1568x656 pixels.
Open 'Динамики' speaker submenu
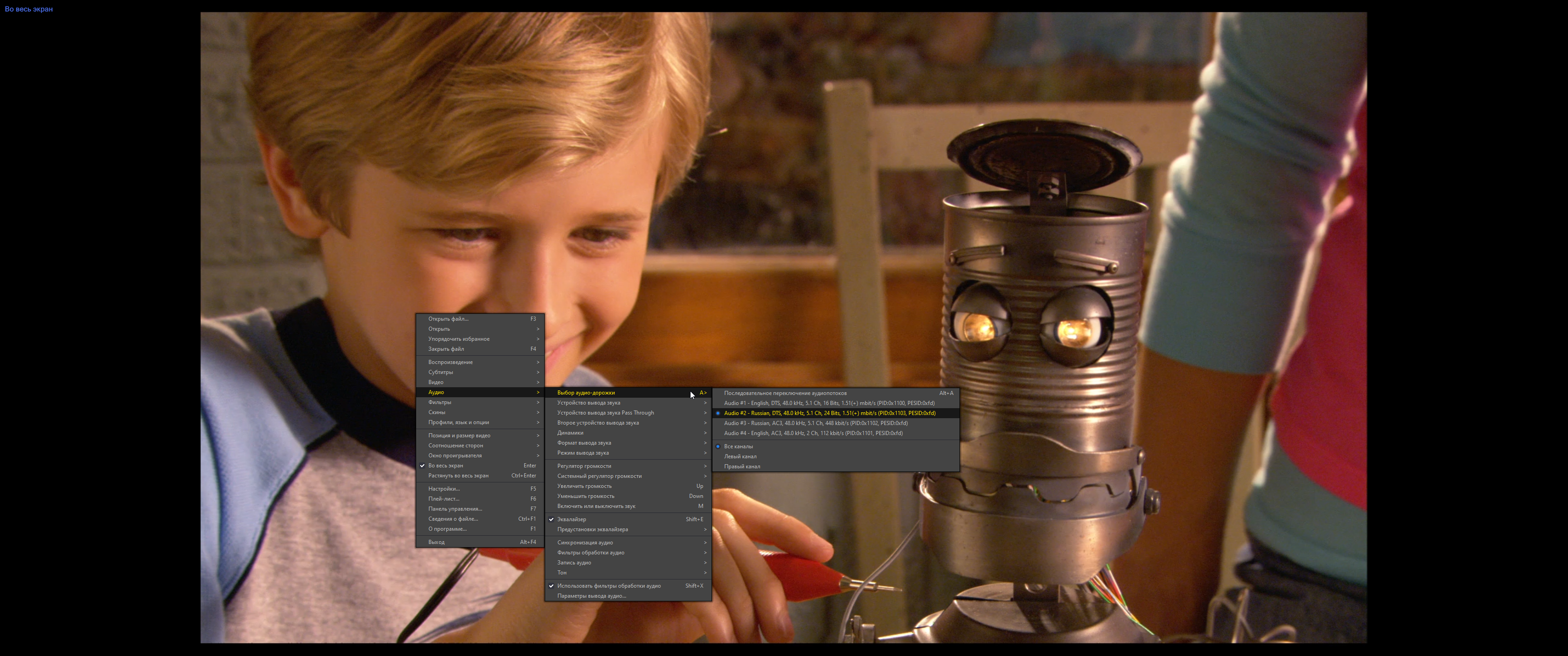pos(570,433)
